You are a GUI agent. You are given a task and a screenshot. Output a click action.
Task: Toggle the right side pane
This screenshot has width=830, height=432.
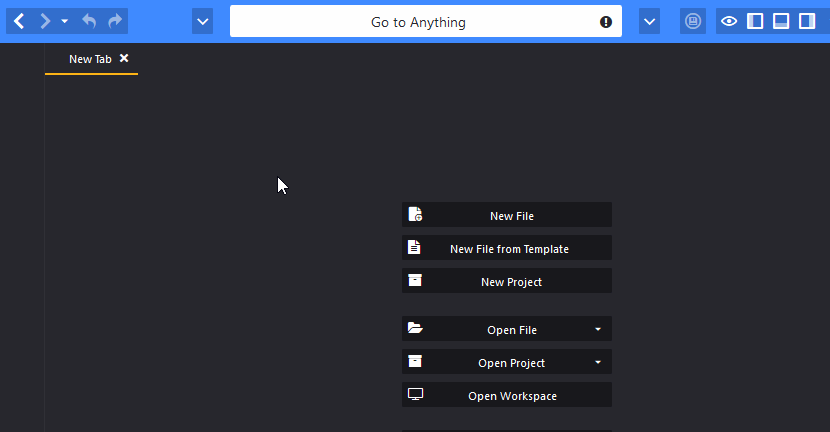pos(807,21)
